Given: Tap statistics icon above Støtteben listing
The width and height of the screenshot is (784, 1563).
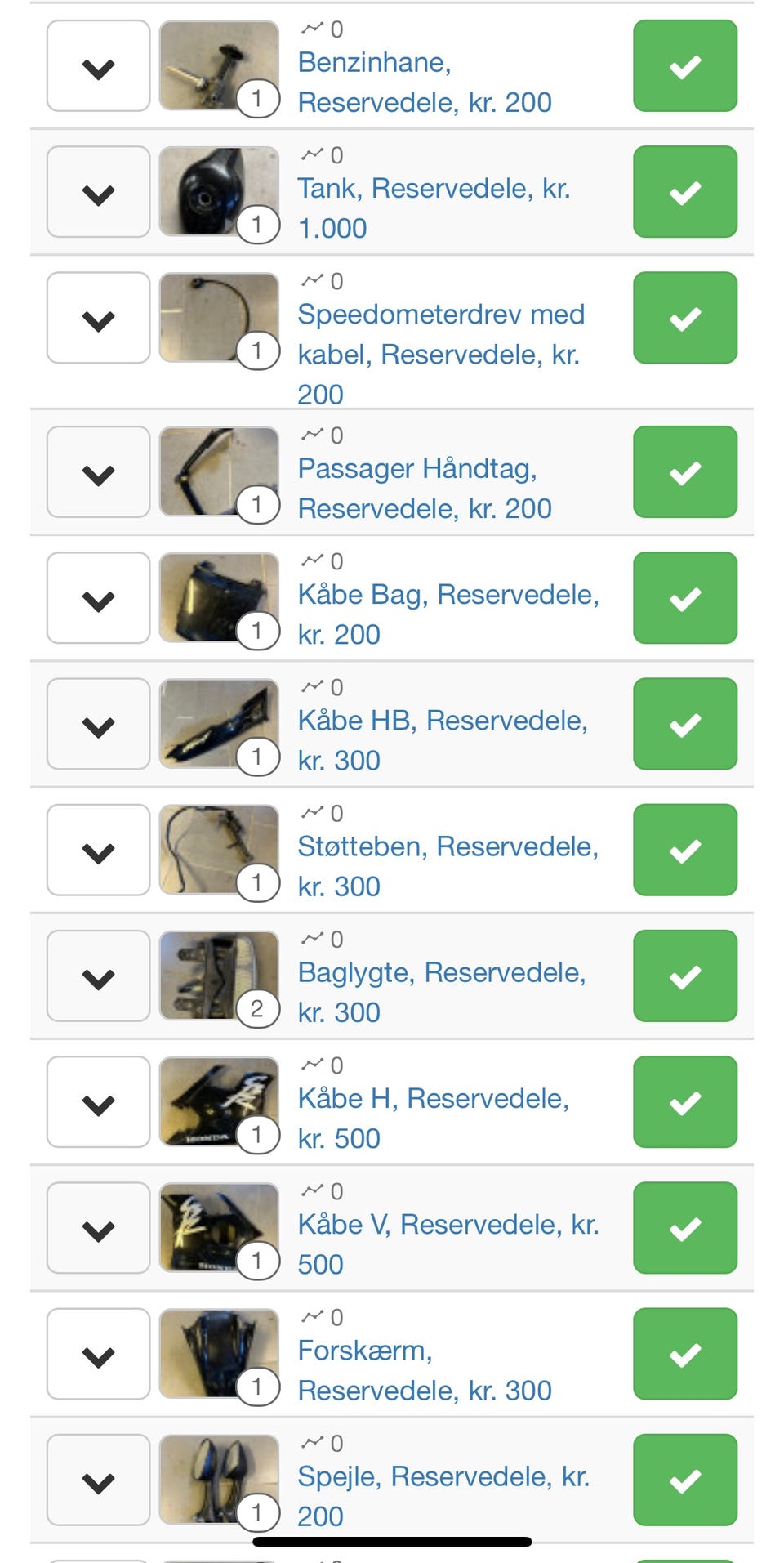Looking at the screenshot, I should coord(312,812).
